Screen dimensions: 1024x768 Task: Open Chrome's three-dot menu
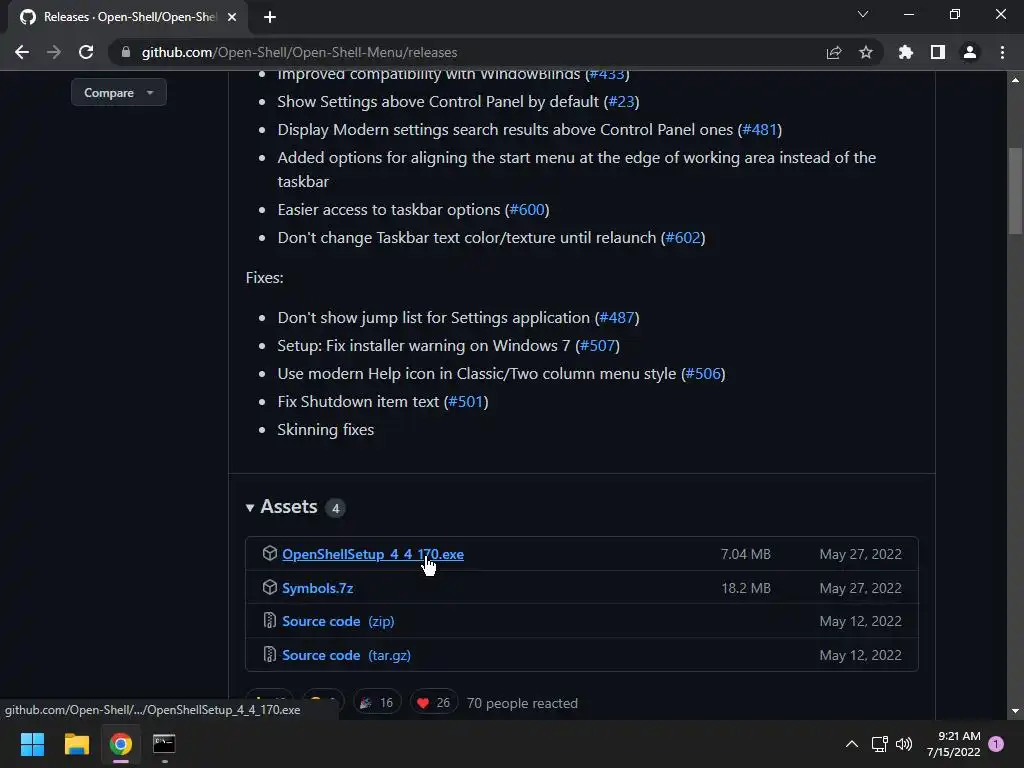pyautogui.click(x=1002, y=52)
